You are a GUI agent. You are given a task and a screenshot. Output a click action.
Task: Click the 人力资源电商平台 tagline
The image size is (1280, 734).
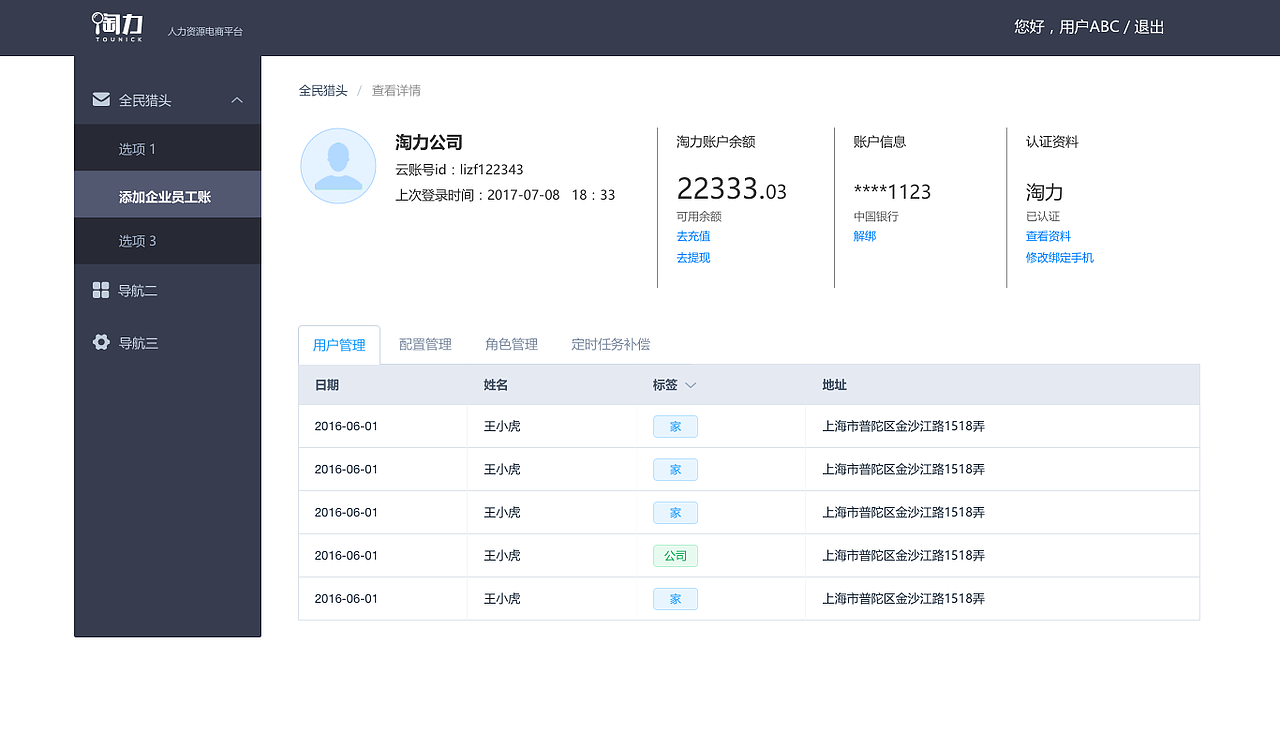pos(205,32)
